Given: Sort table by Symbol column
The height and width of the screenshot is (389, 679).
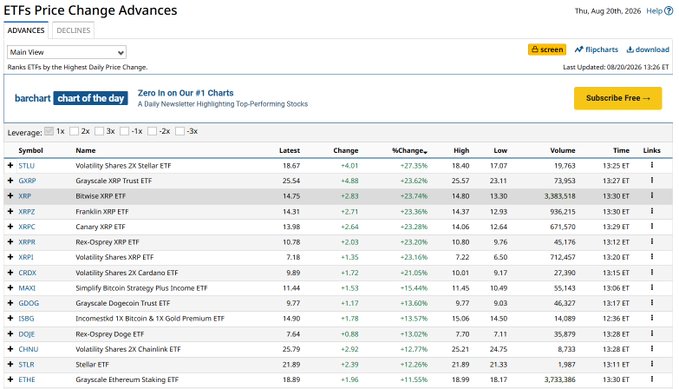Looking at the screenshot, I should point(31,150).
